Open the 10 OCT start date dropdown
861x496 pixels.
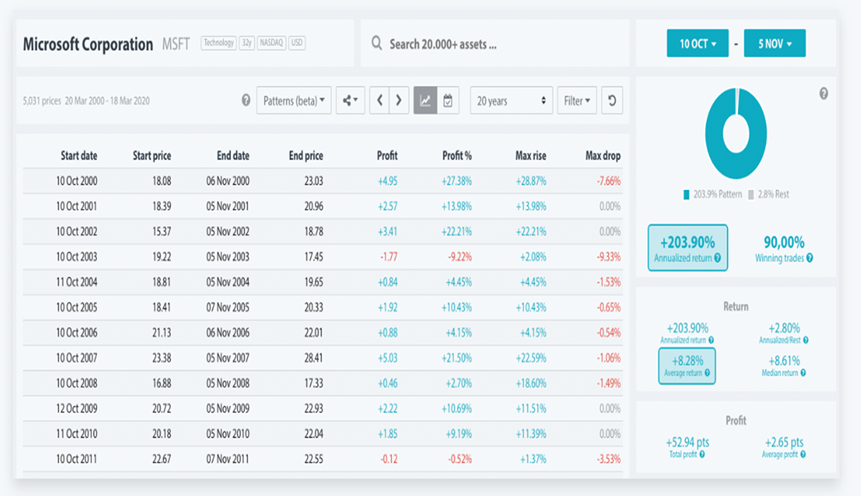(697, 43)
